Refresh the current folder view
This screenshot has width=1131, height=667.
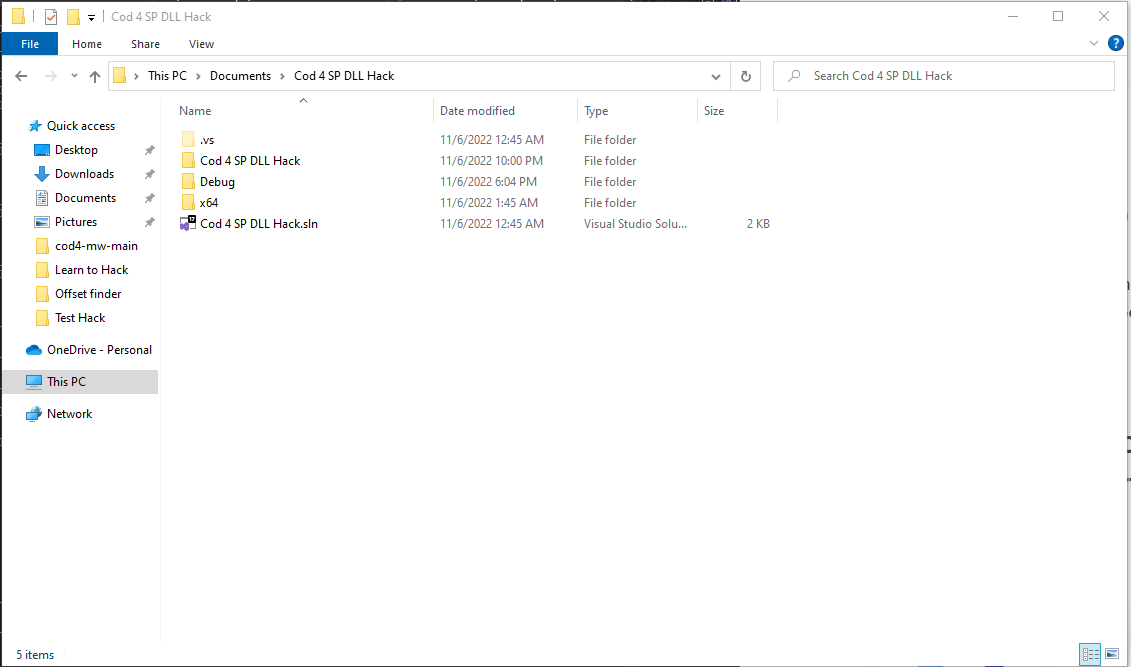tap(746, 76)
